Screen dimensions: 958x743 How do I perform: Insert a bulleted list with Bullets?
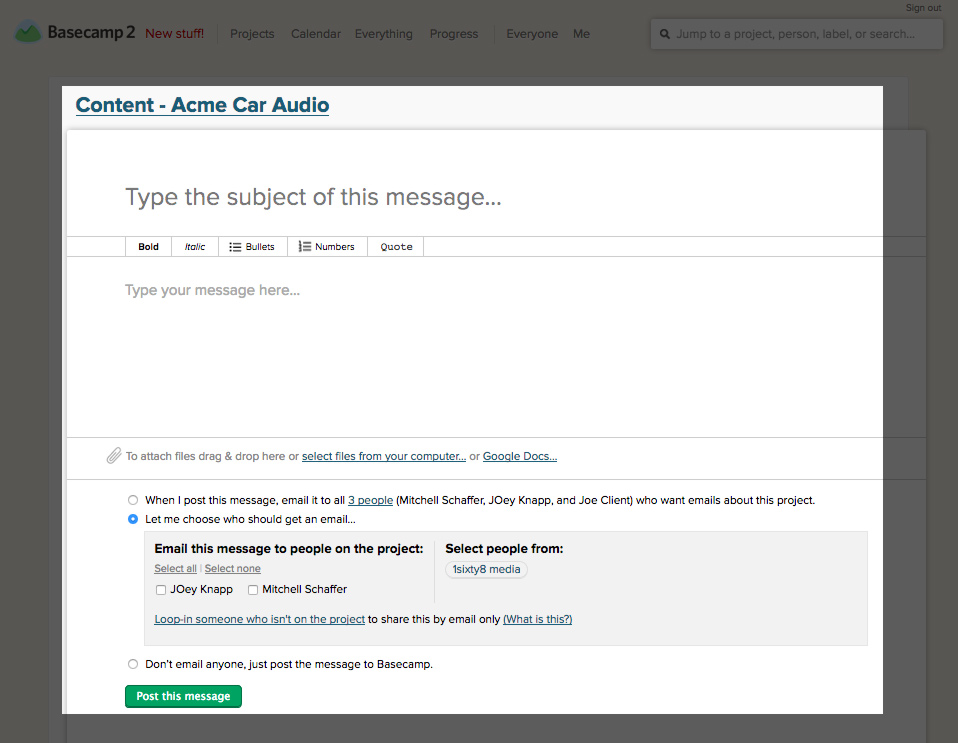click(253, 247)
